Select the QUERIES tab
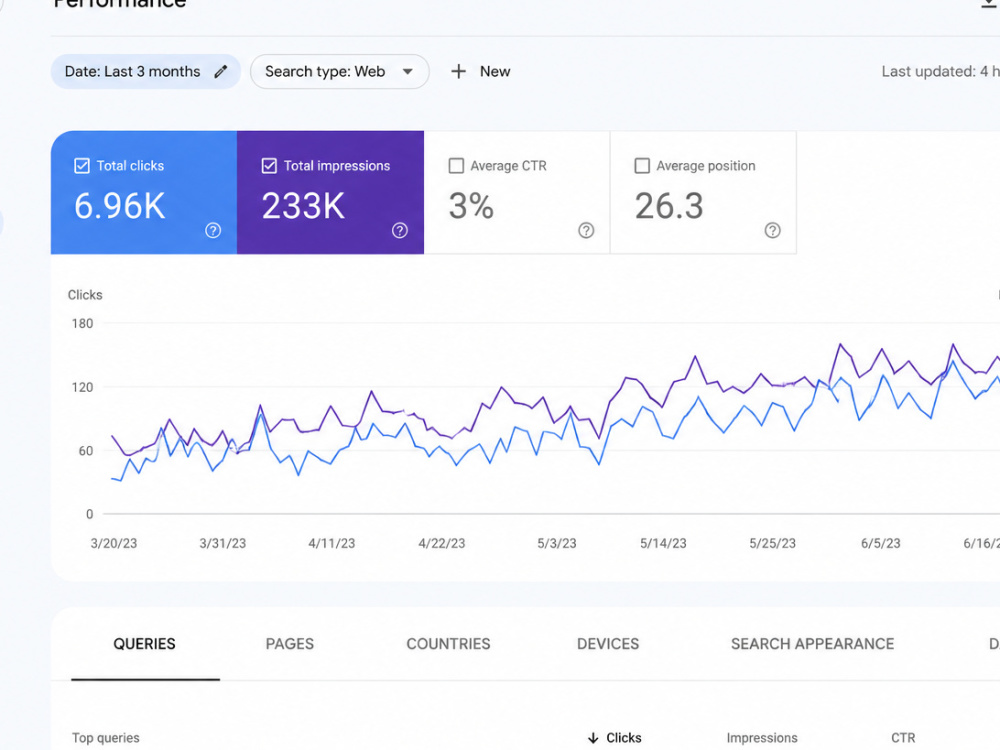The image size is (1000, 750). point(145,644)
